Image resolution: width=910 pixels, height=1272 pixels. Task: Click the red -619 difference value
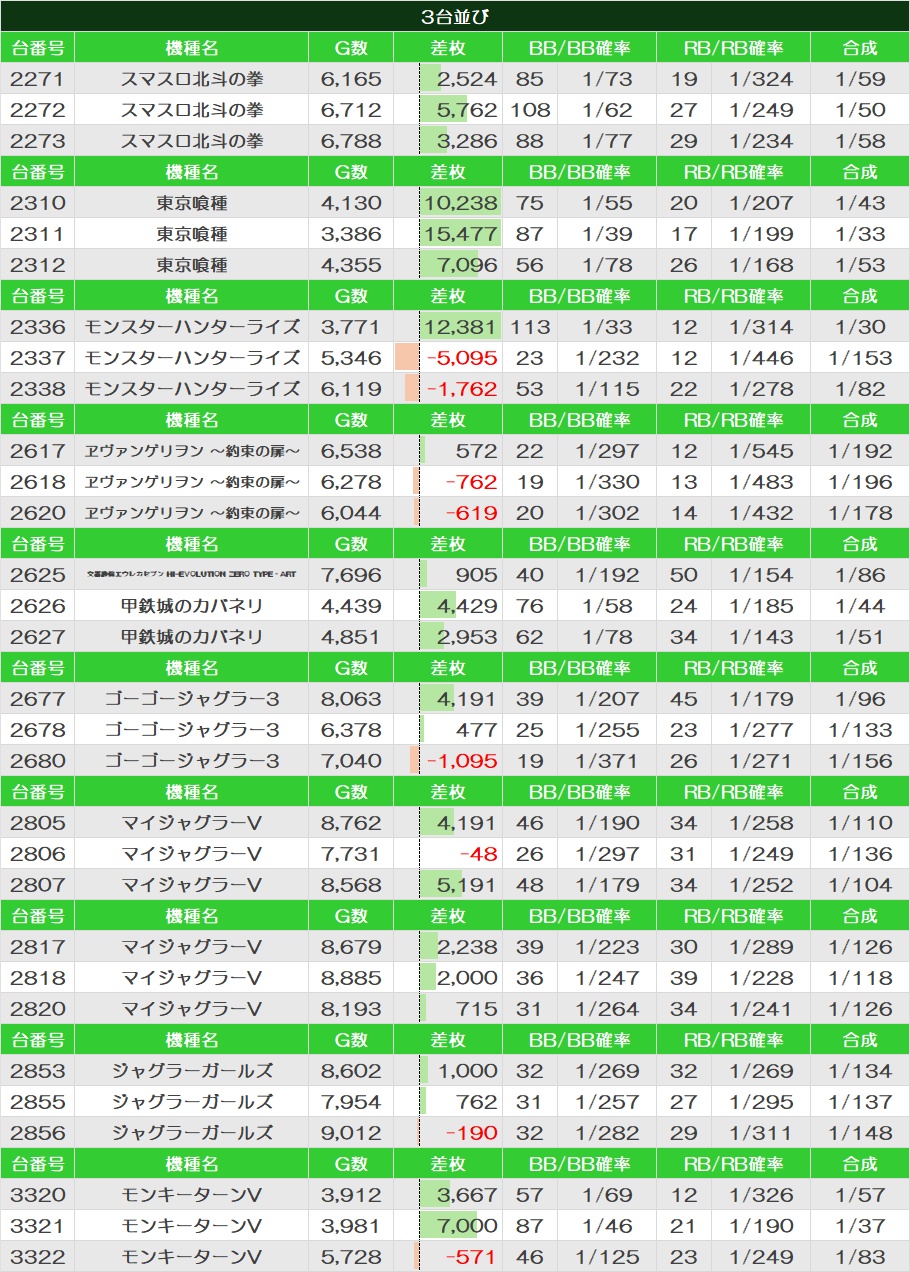click(x=471, y=513)
